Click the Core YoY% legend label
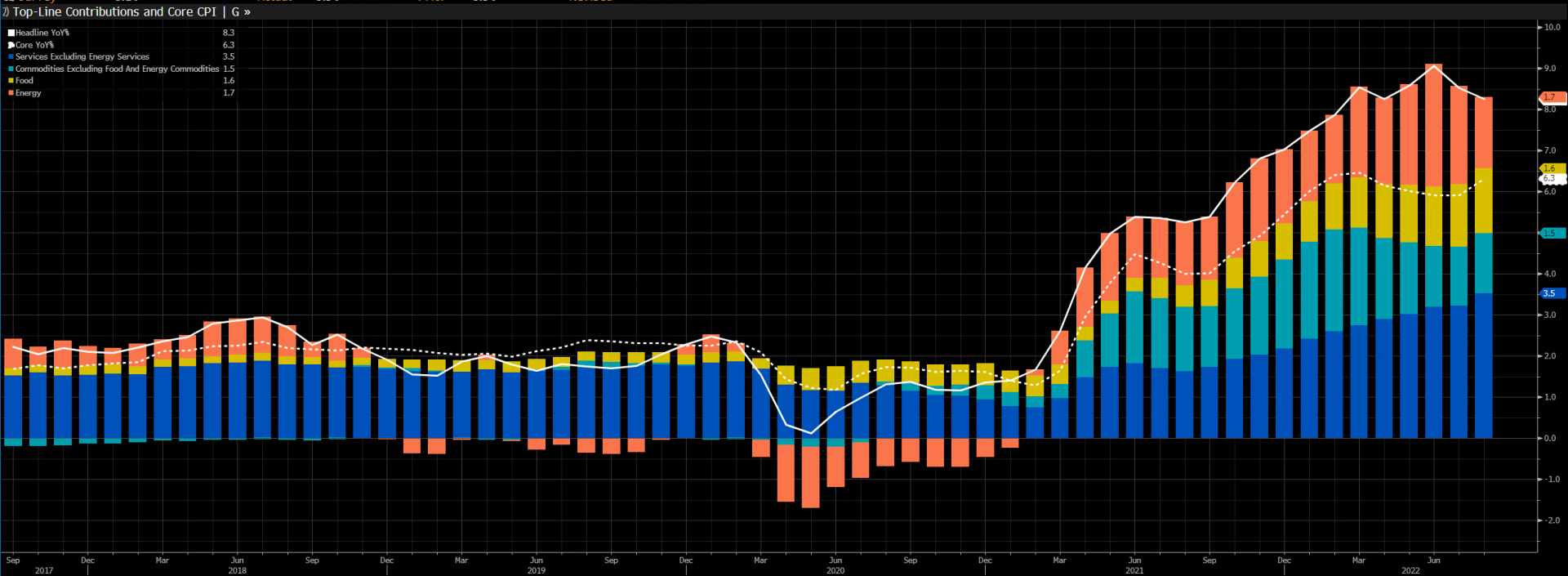1568x576 pixels. pos(34,45)
